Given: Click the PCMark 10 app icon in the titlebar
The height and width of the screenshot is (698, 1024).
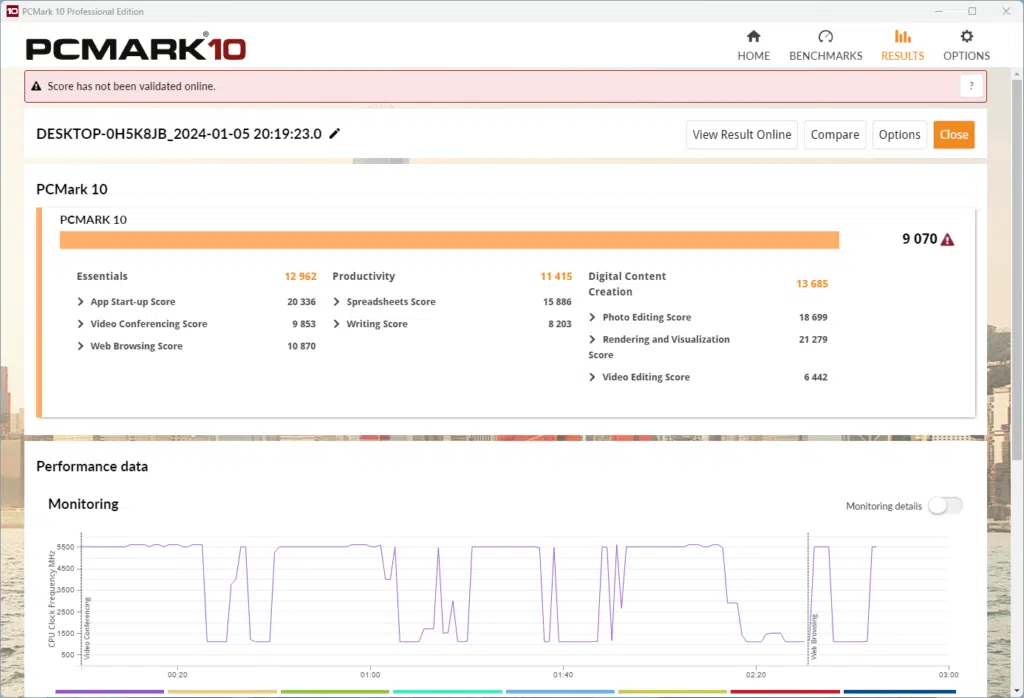Looking at the screenshot, I should tap(11, 10).
